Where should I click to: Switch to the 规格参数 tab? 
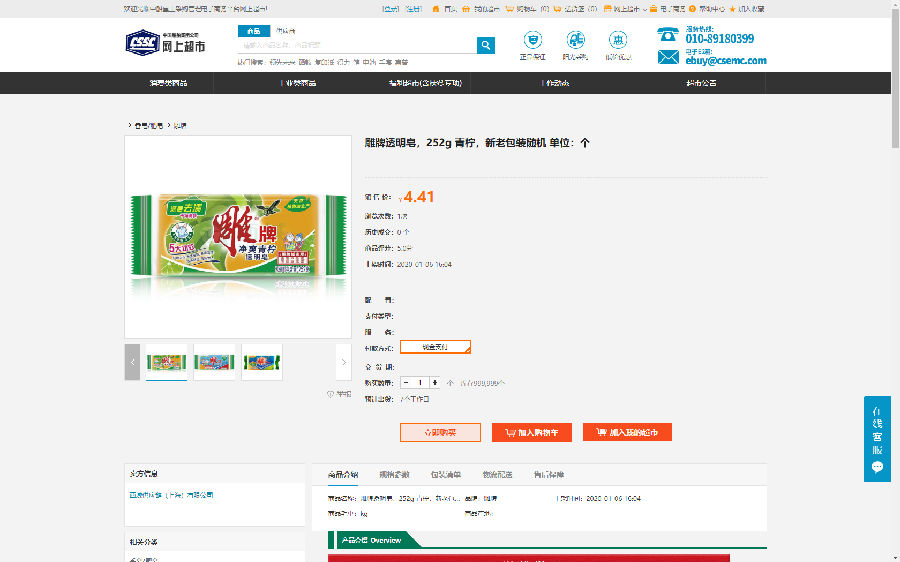[394, 475]
